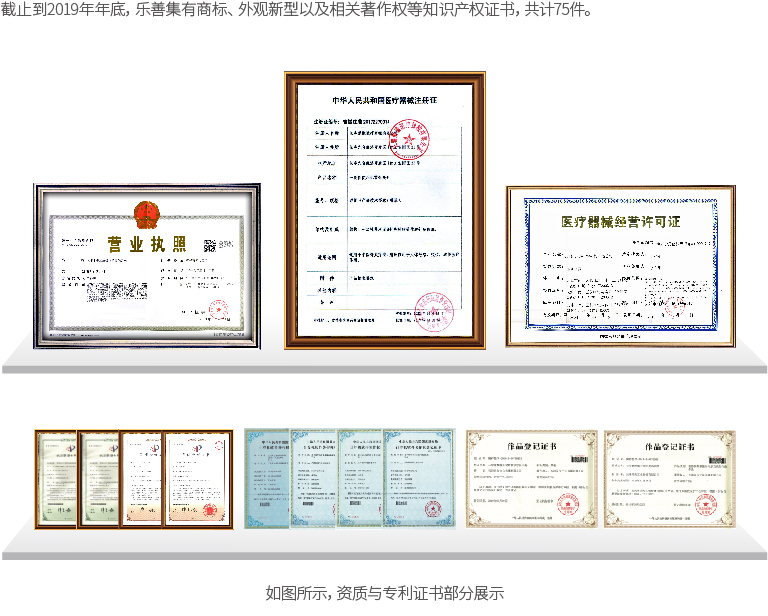This screenshot has width=768, height=616.
Task: Open the 中华人民共和国医疗器械注册证 framed certificate
Action: tap(385, 211)
